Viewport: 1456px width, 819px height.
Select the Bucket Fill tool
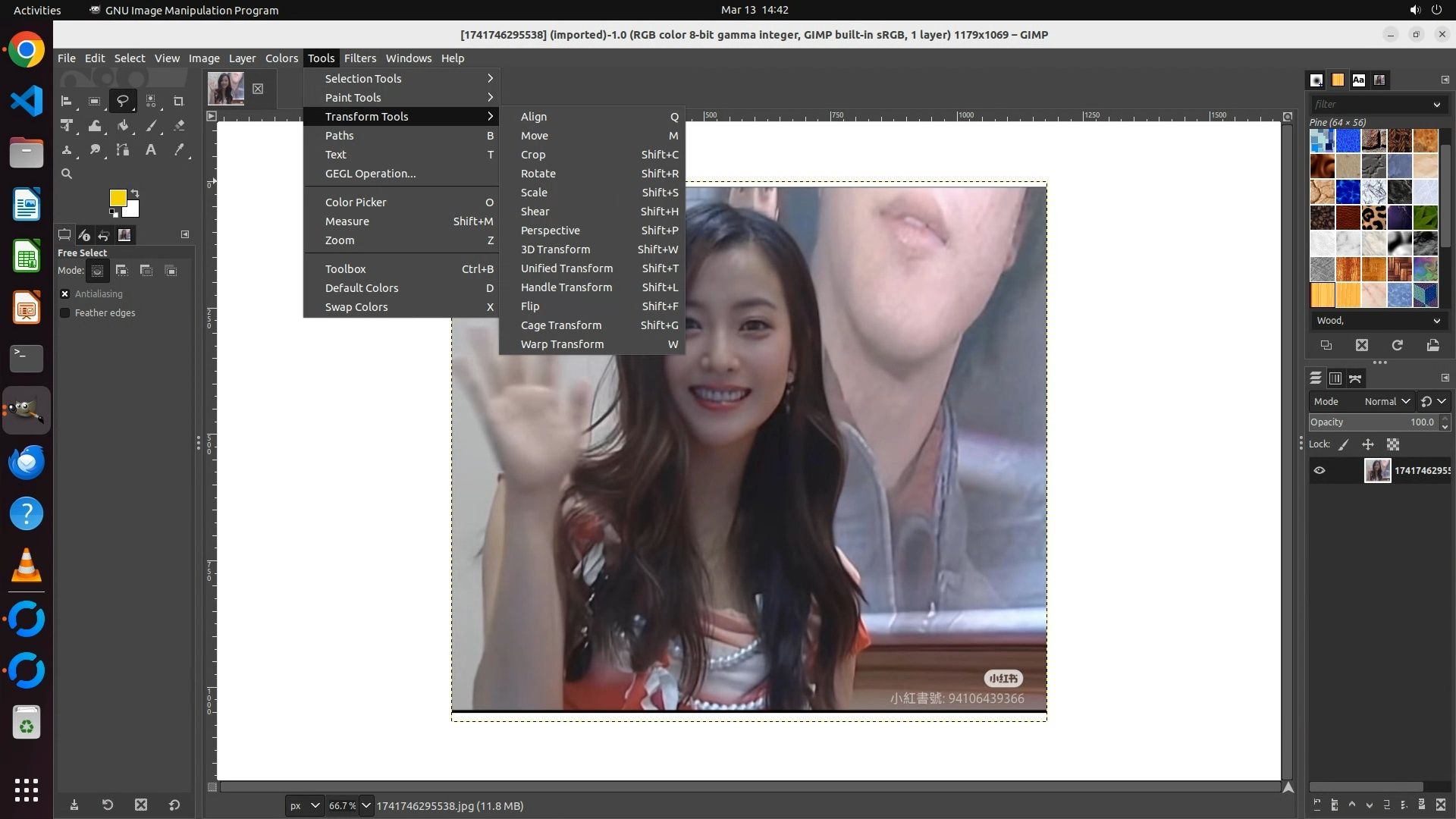click(123, 126)
